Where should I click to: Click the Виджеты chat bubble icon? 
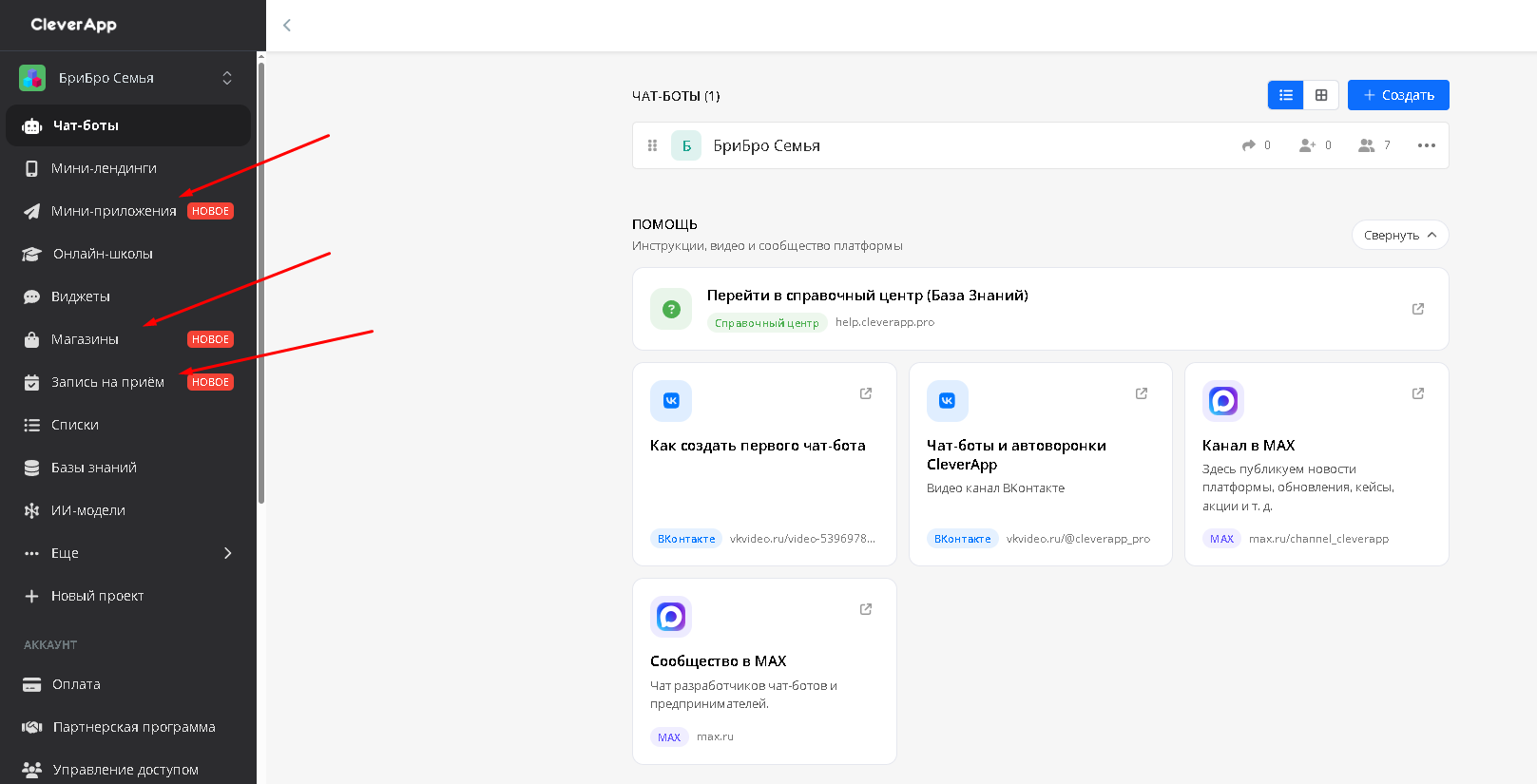pyautogui.click(x=31, y=296)
